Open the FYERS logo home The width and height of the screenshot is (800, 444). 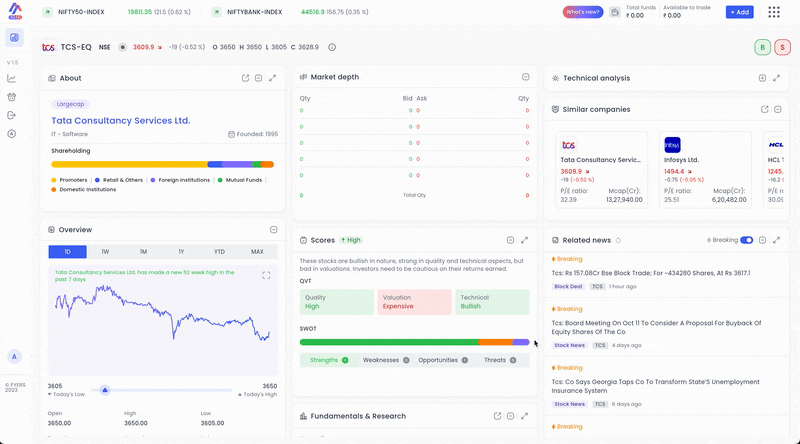15,11
